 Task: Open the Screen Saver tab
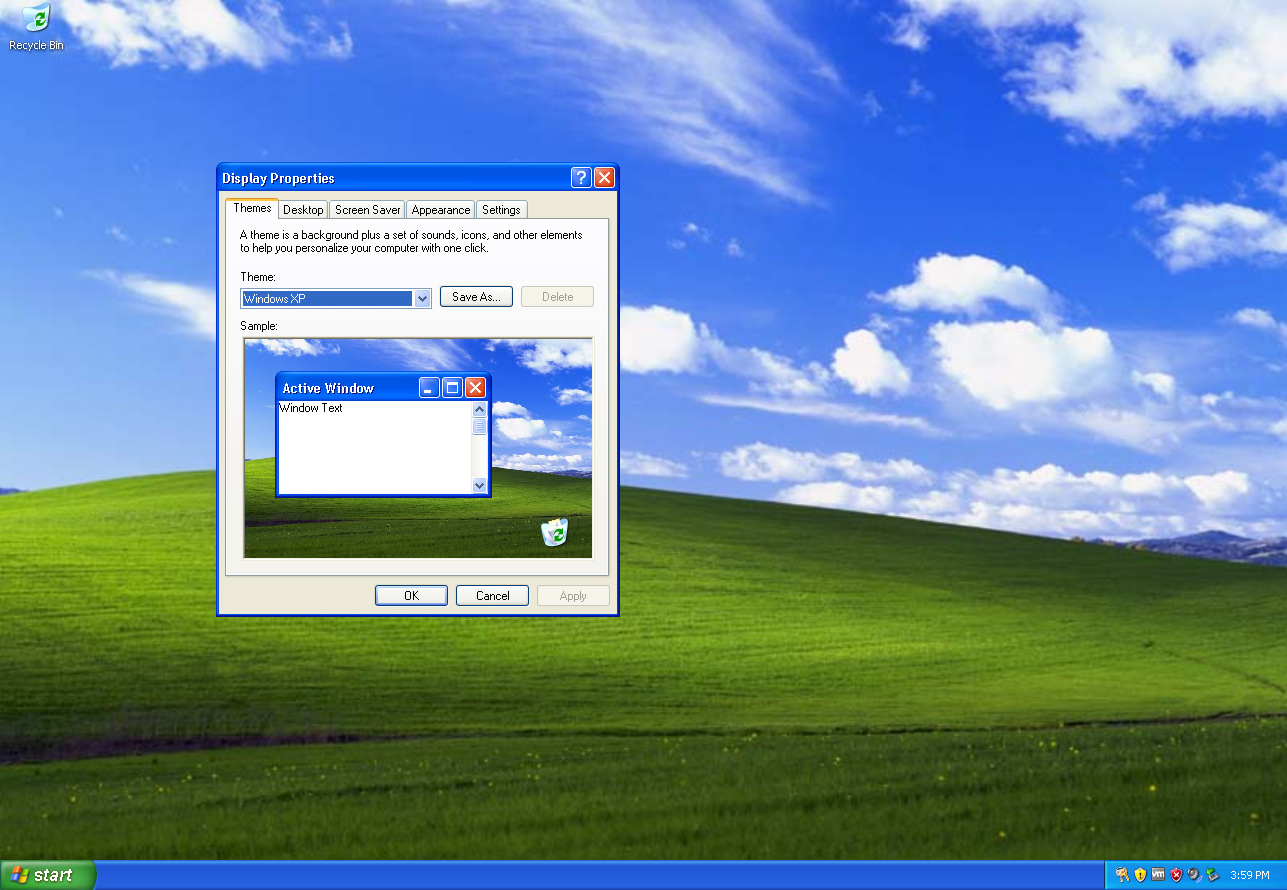[x=367, y=210]
